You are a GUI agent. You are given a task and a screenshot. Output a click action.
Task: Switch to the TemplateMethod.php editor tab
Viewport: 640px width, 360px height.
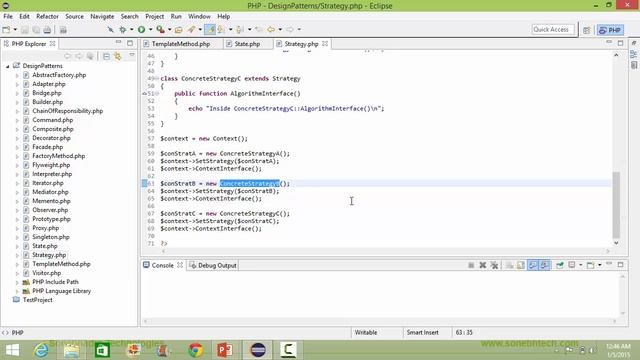pyautogui.click(x=181, y=44)
